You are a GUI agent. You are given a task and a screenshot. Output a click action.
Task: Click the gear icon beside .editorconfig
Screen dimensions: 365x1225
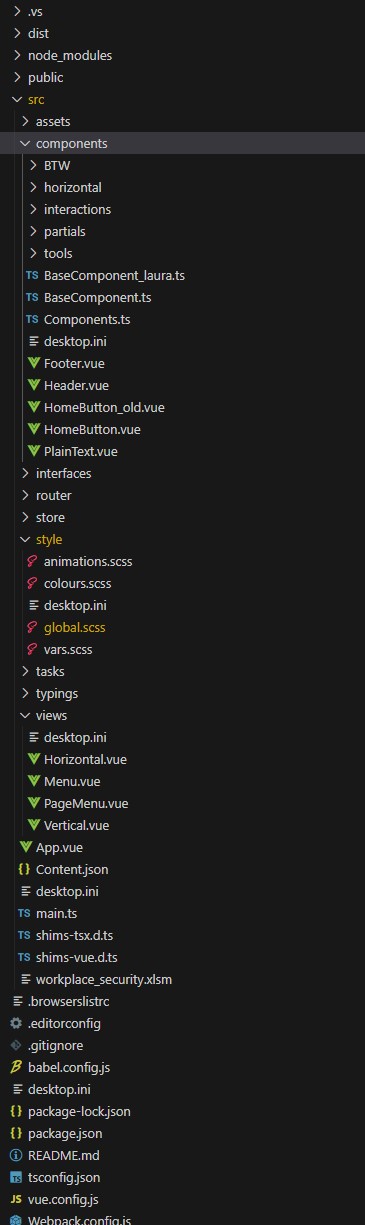(16, 1024)
